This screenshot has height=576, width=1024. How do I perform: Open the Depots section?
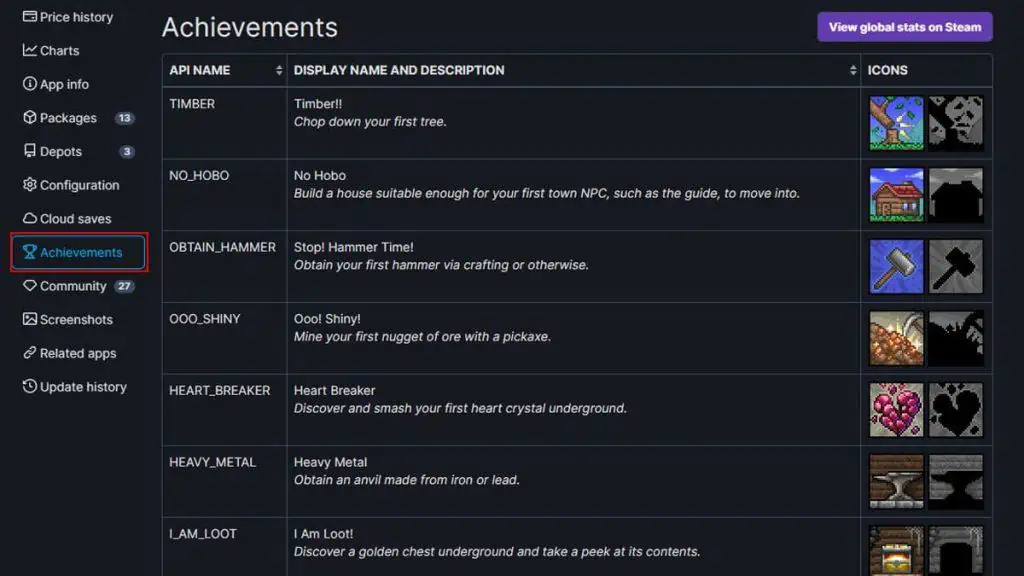coord(61,152)
